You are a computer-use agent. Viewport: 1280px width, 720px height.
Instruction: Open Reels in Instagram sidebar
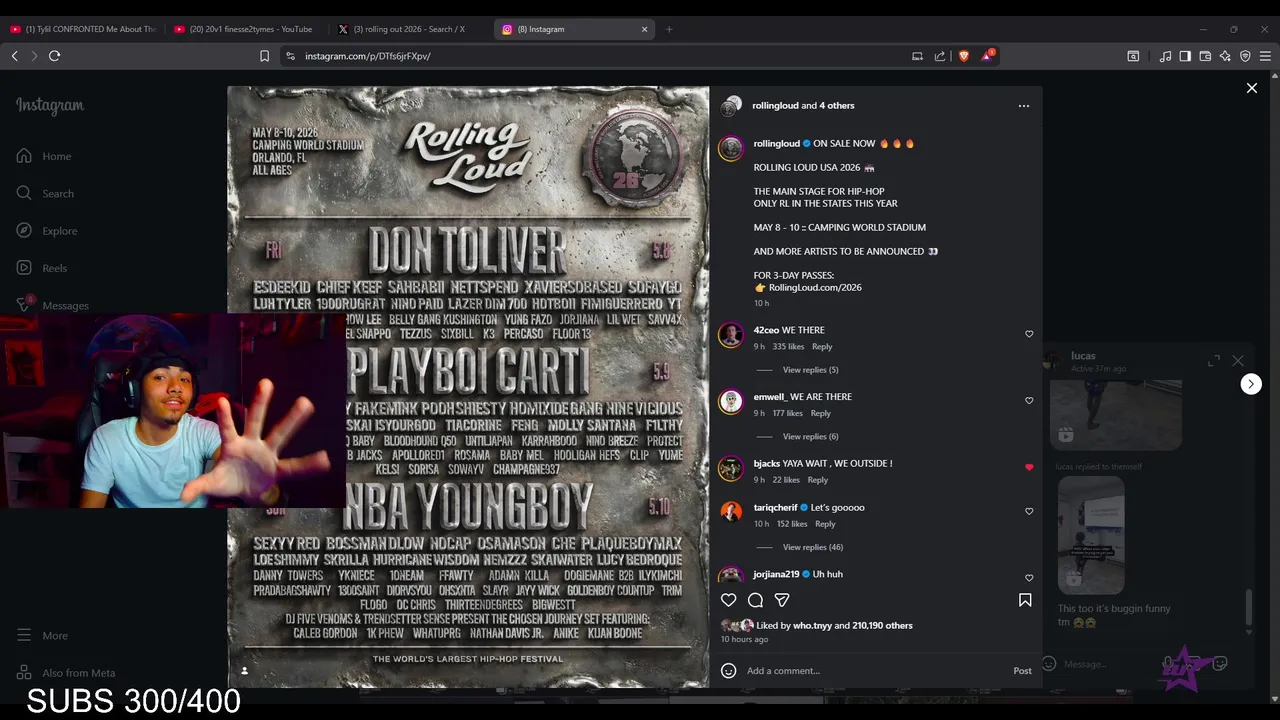coord(42,268)
